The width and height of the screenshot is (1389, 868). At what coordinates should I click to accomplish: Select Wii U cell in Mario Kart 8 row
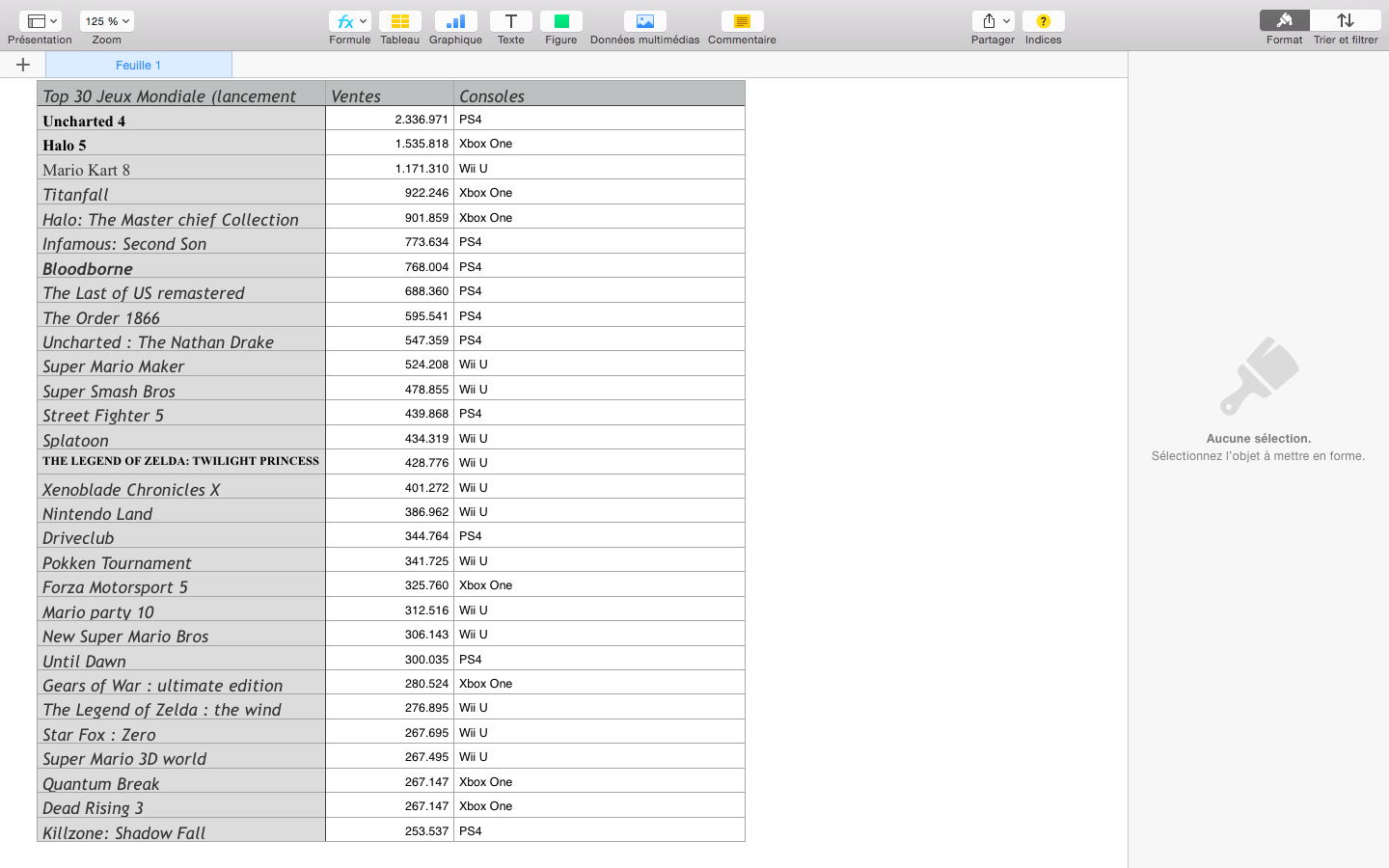[599, 168]
